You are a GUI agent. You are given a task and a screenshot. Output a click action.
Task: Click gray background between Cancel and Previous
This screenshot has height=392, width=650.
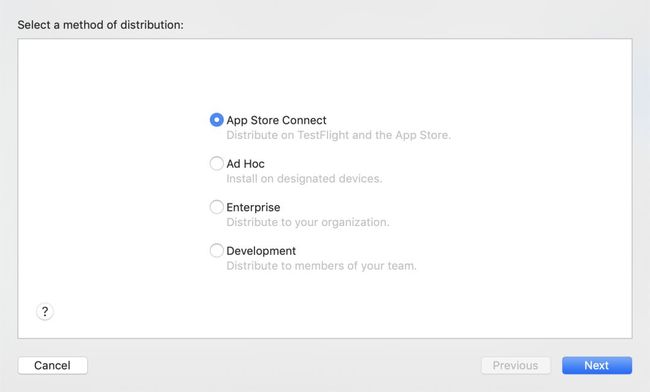284,365
